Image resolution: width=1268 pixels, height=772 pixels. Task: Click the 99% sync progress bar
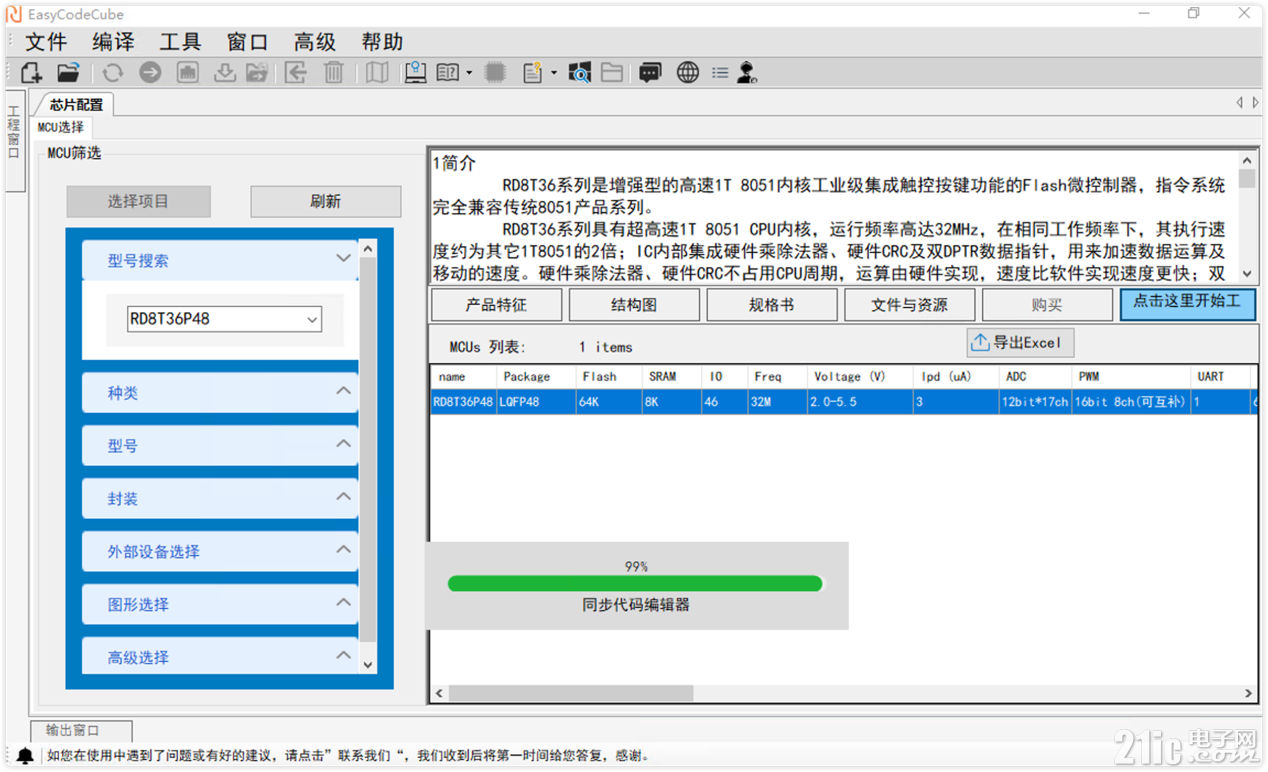point(635,583)
